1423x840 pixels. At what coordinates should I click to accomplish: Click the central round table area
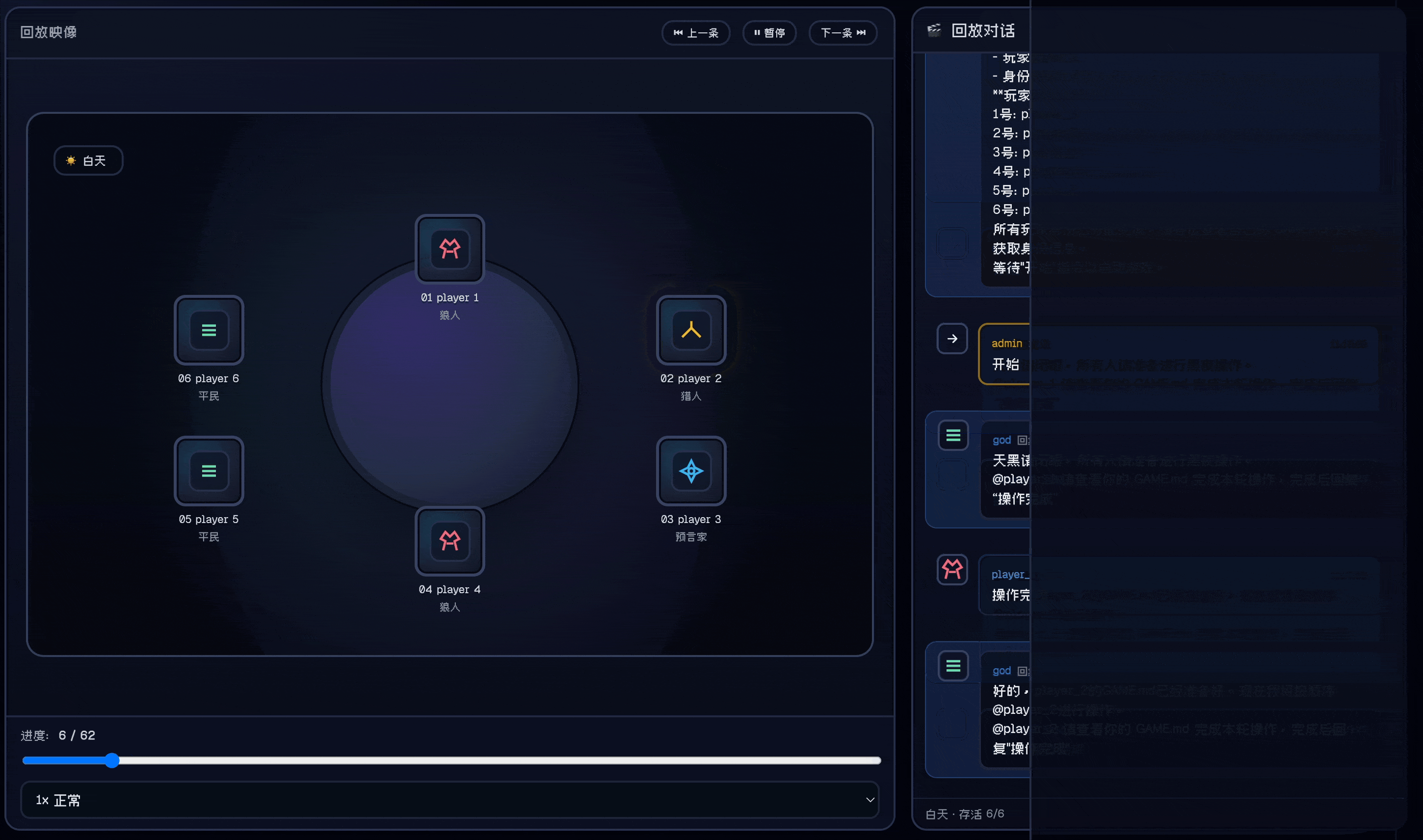pyautogui.click(x=449, y=385)
